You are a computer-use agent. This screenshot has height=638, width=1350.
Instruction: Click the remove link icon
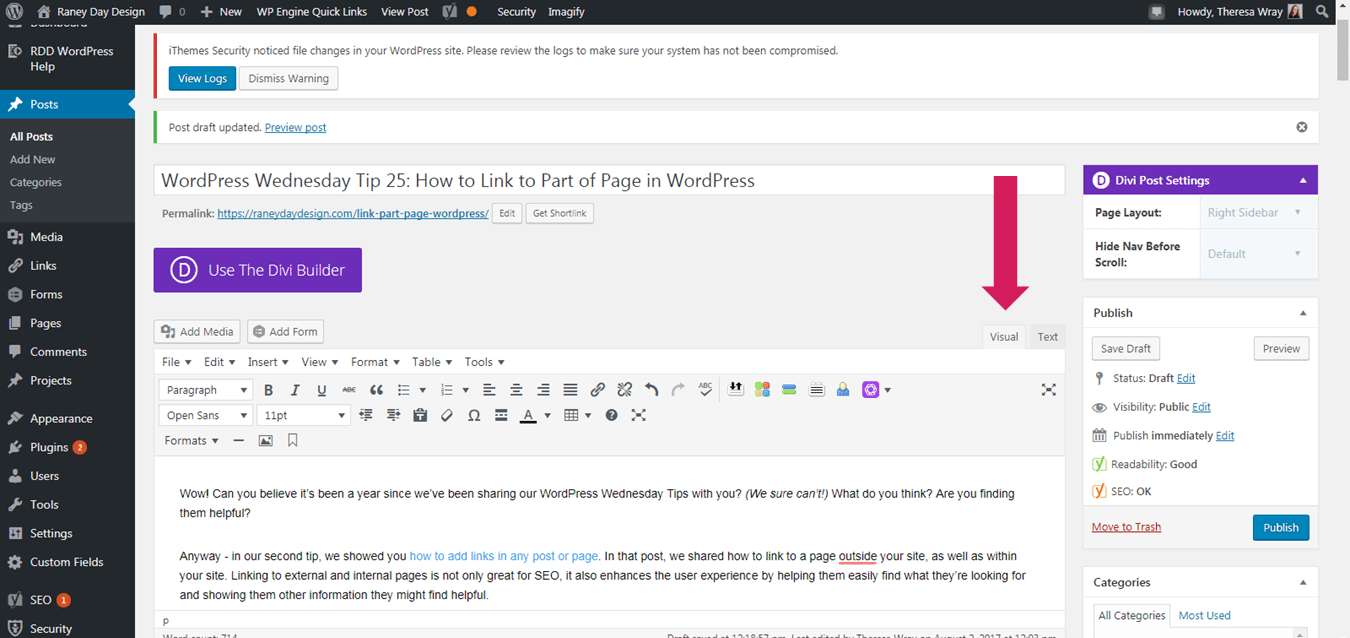pos(625,390)
